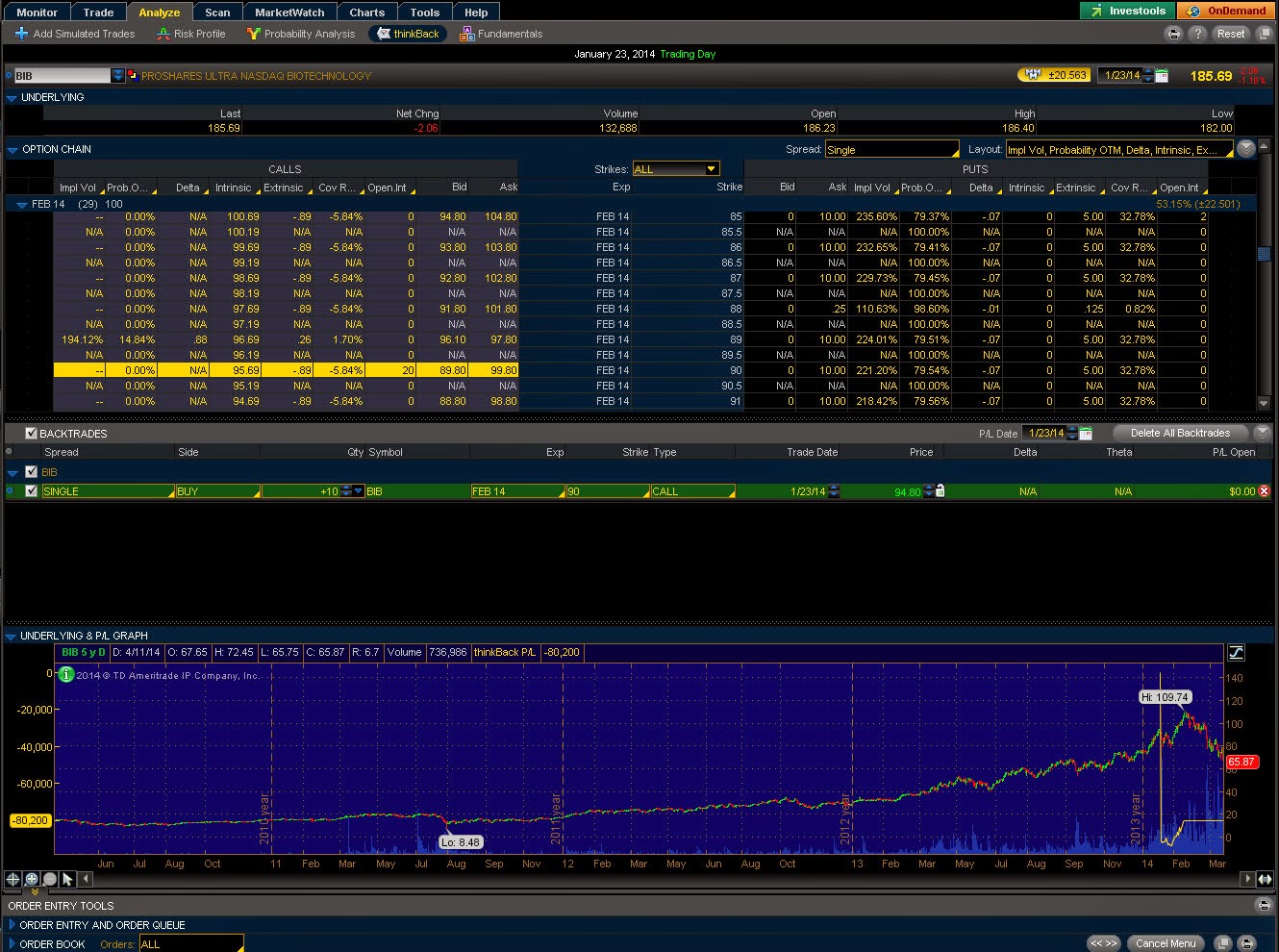Viewport: 1279px width, 952px height.
Task: Click the Reset button
Action: [x=1231, y=34]
